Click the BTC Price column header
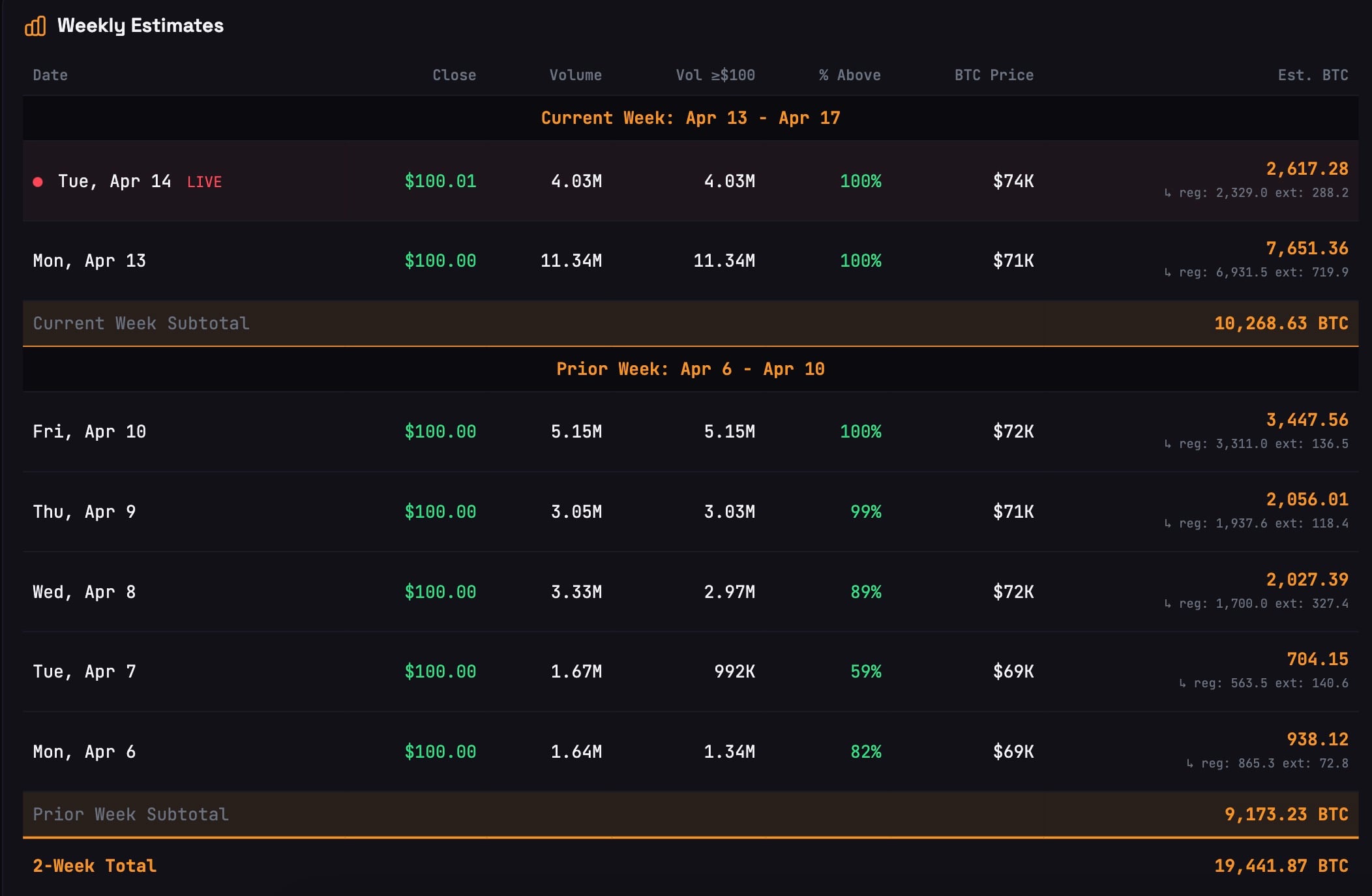Image resolution: width=1372 pixels, height=896 pixels. [x=993, y=75]
